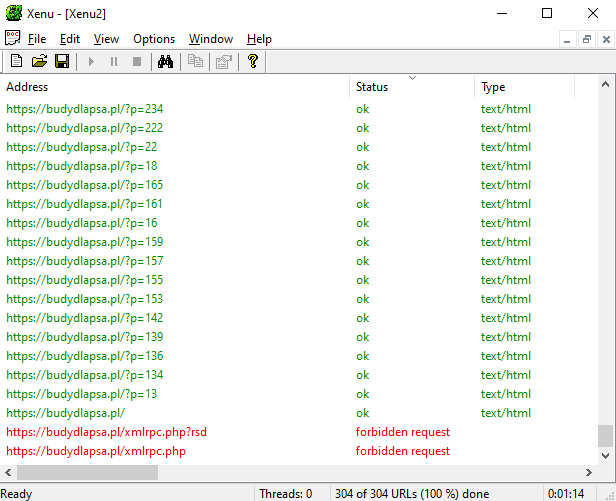Sort list by the Status column header

(412, 87)
